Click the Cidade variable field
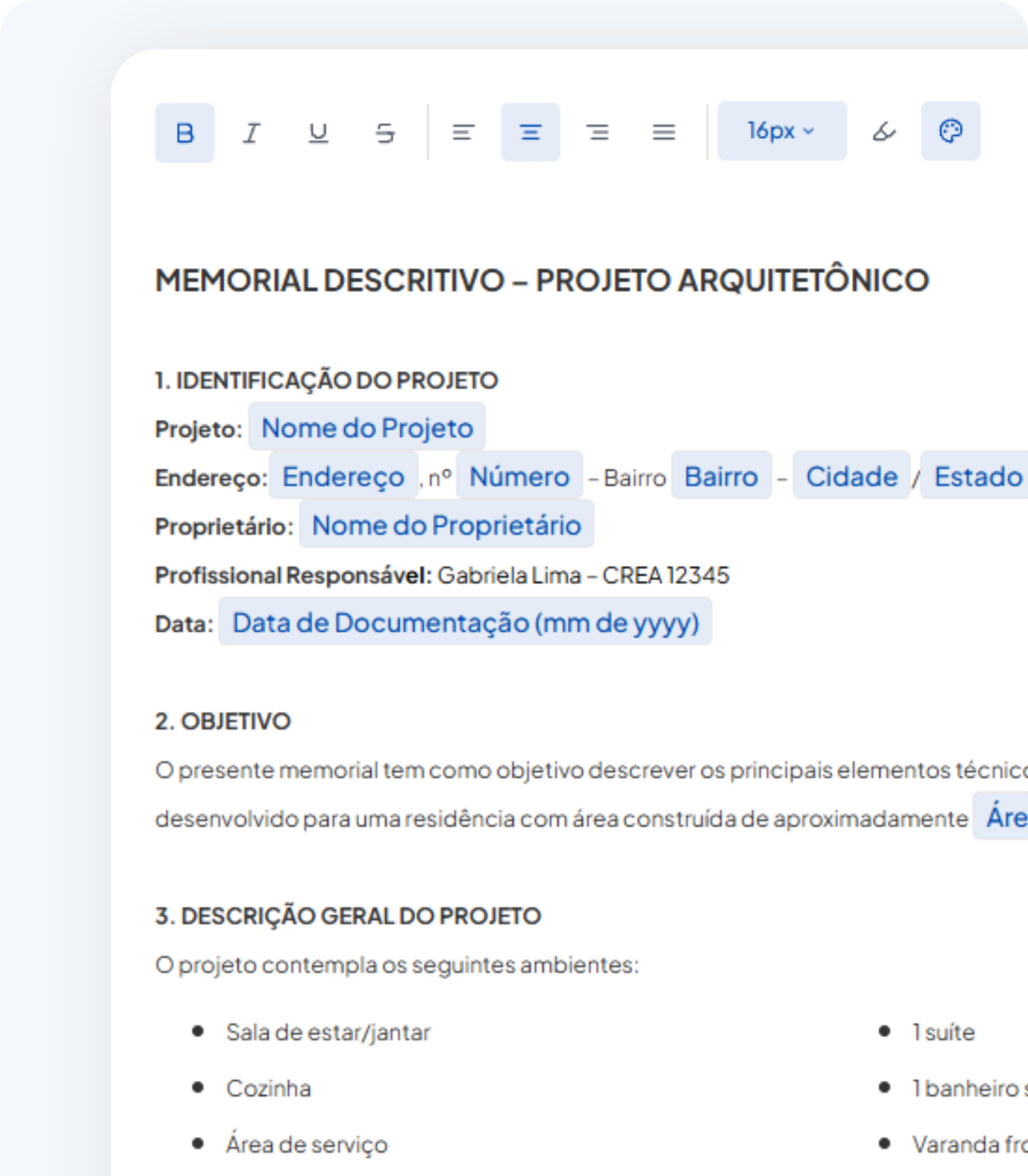Image resolution: width=1028 pixels, height=1176 pixels. pyautogui.click(x=851, y=477)
